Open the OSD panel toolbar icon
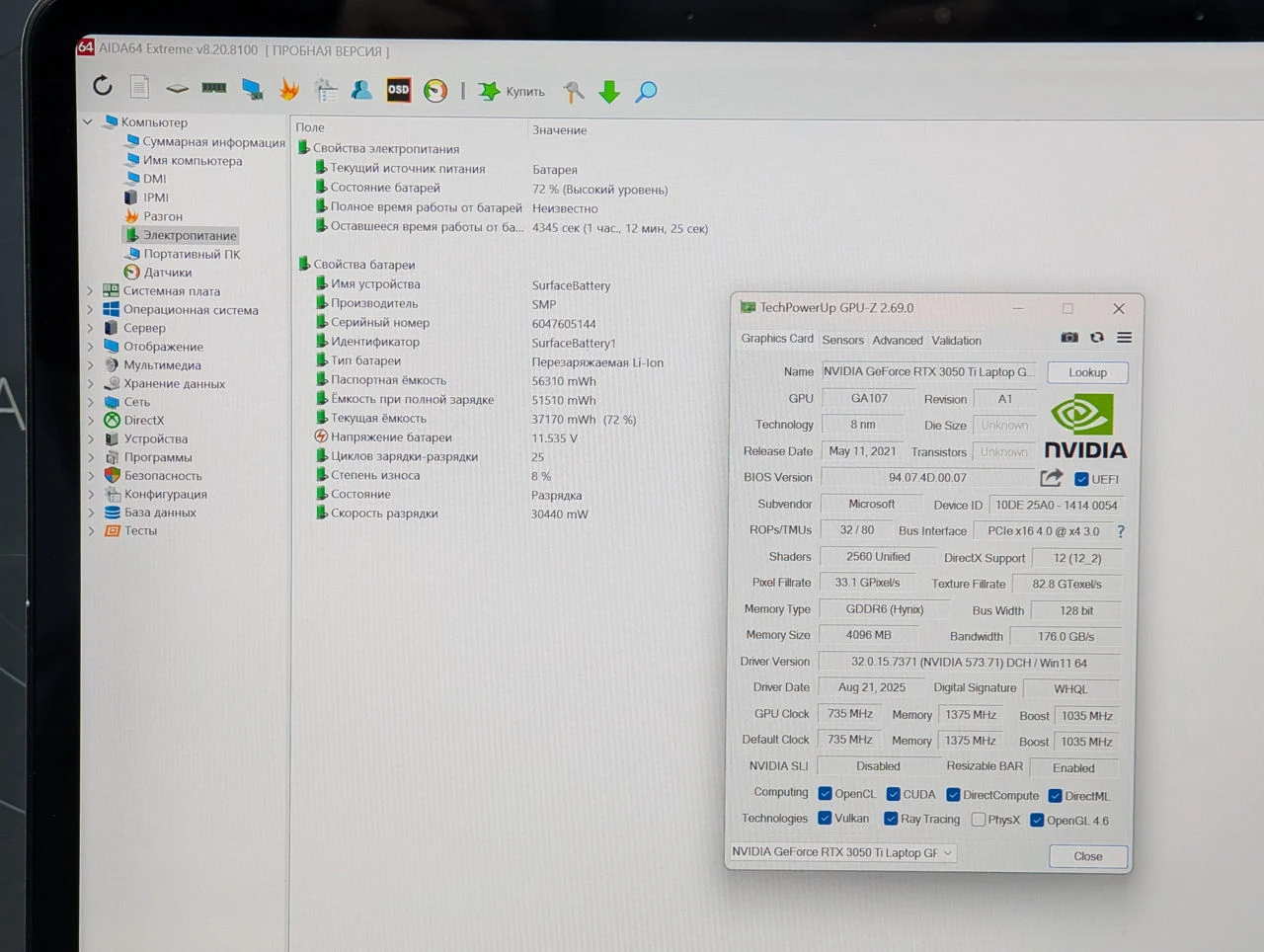This screenshot has height=952, width=1264. pos(398,90)
